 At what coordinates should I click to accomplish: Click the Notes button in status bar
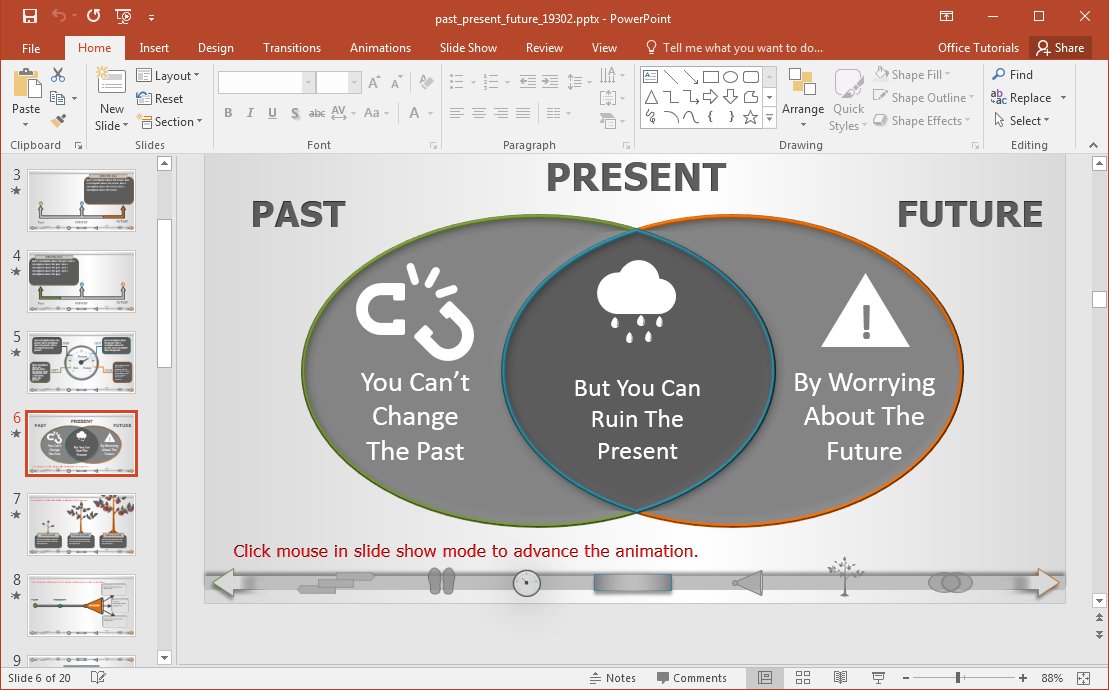pyautogui.click(x=613, y=677)
